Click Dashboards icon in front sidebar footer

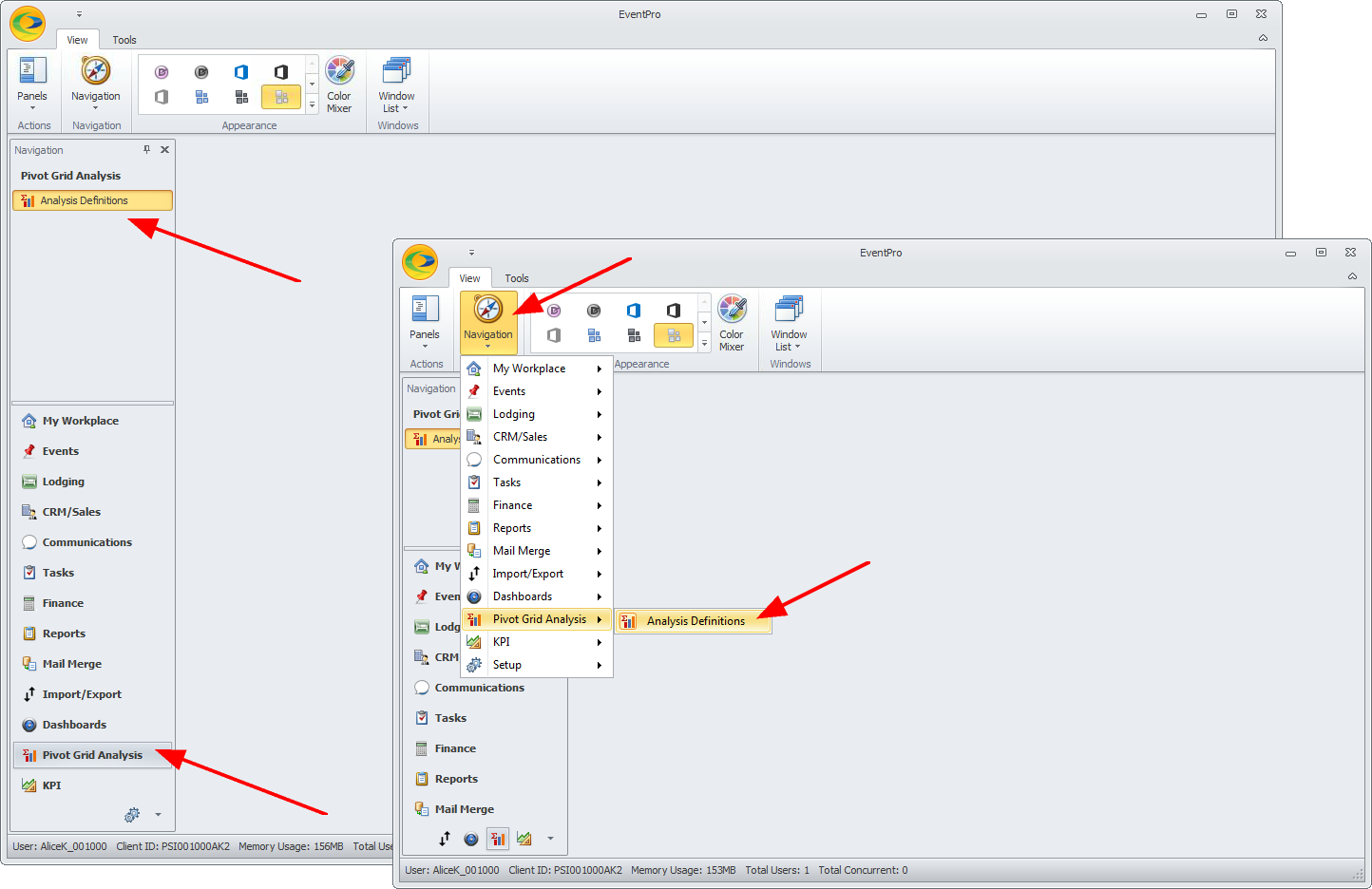click(x=471, y=839)
